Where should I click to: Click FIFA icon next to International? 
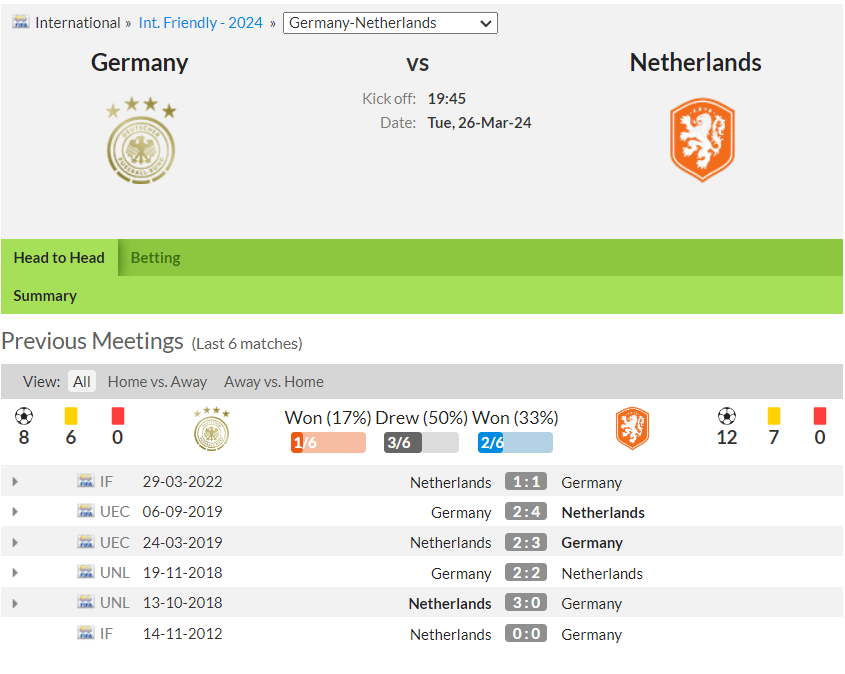(21, 23)
